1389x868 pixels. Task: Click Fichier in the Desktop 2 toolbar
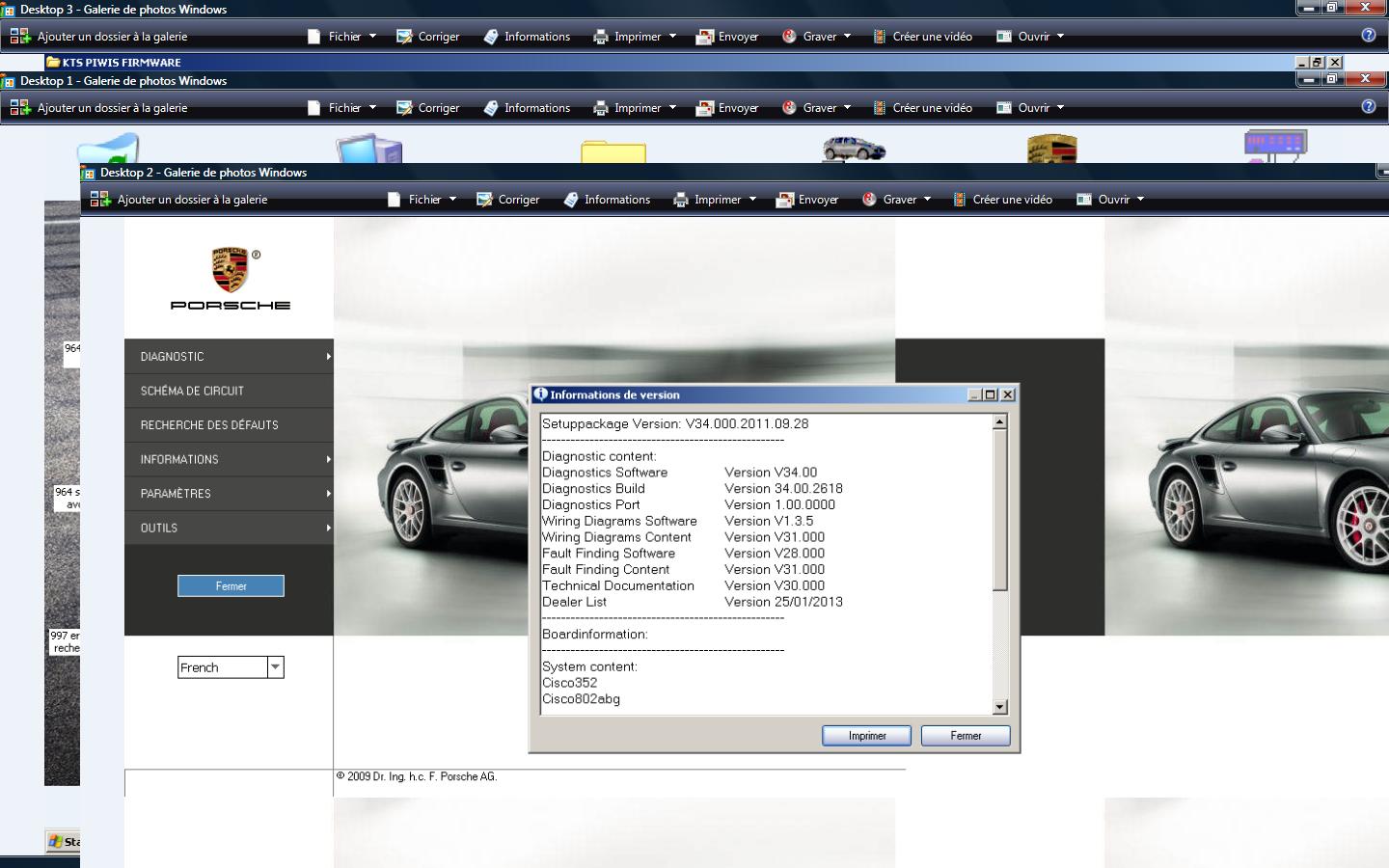click(x=421, y=200)
